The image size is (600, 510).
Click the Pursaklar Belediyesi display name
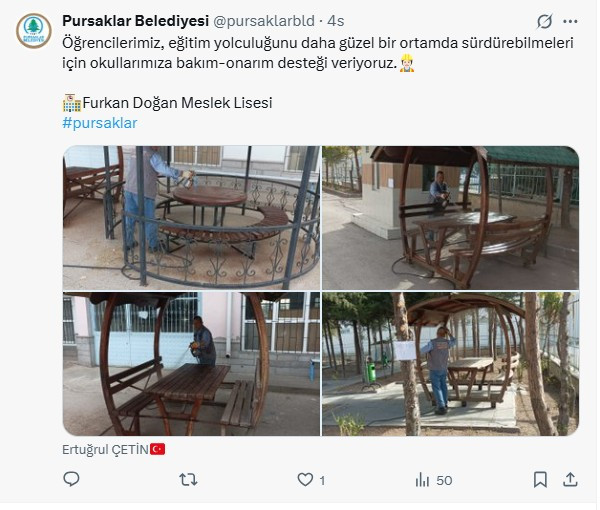pos(135,21)
